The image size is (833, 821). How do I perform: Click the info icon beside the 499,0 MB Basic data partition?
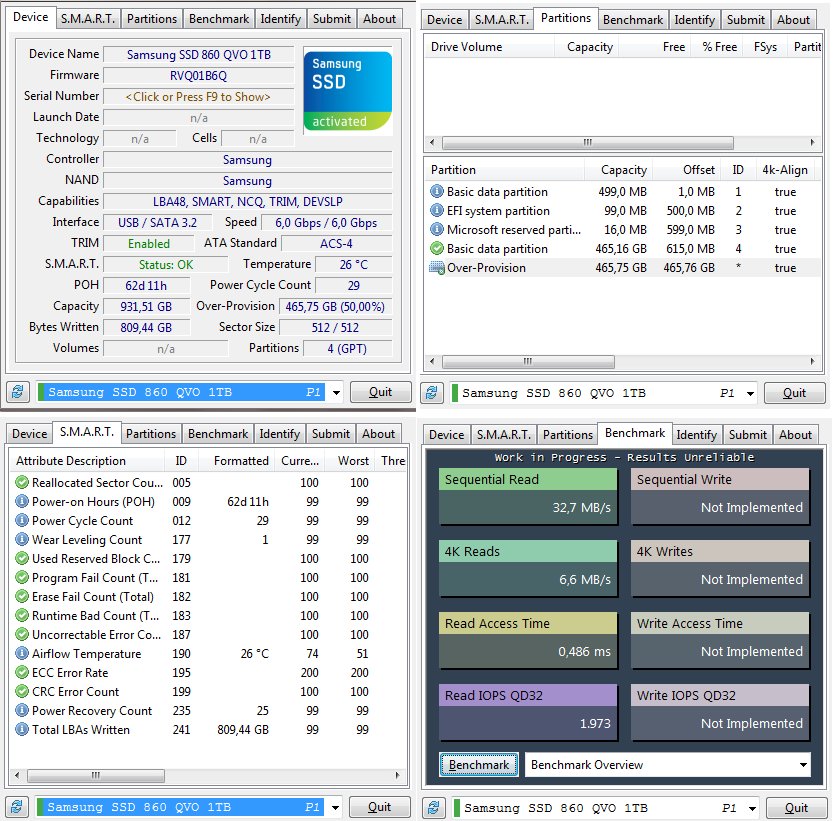[437, 191]
